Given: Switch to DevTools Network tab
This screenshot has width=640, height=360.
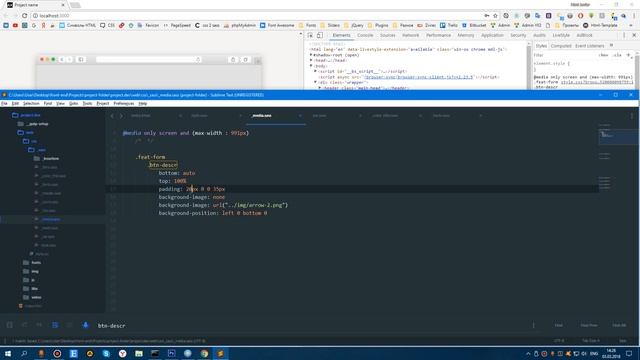Looking at the screenshot, I should 410,36.
